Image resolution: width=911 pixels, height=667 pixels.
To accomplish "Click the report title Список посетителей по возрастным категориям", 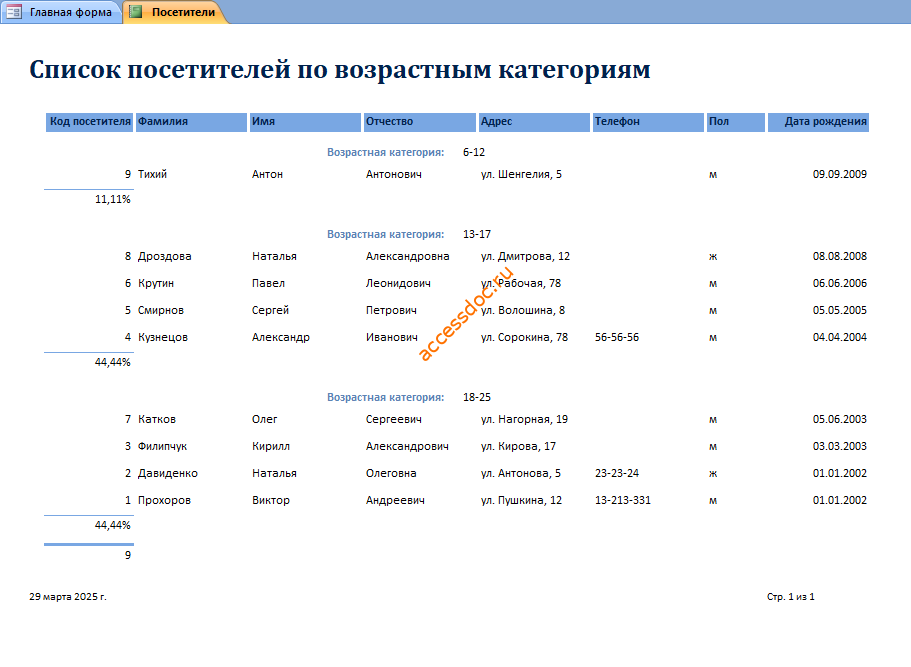I will 340,69.
